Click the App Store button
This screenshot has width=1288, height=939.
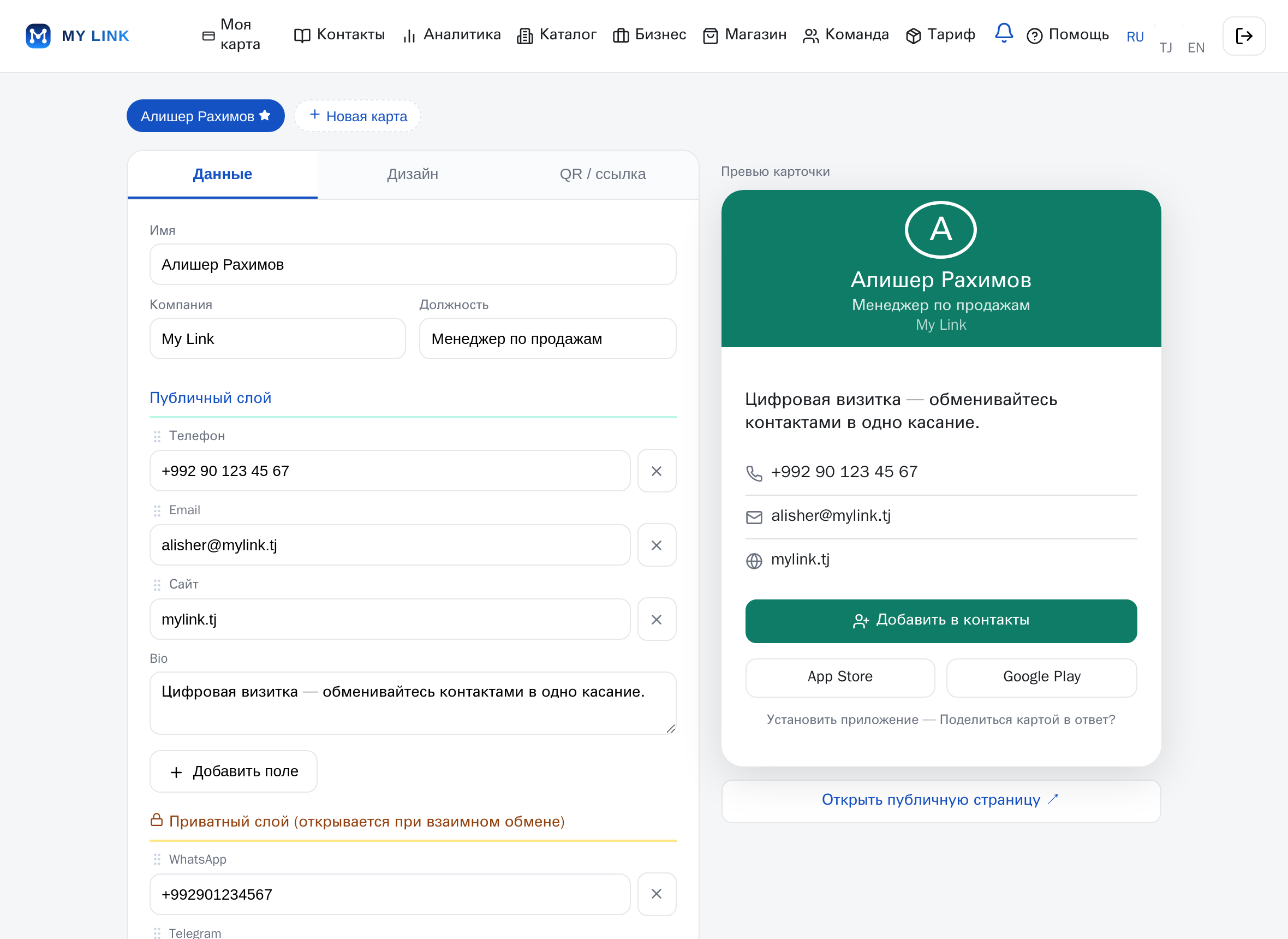(x=840, y=677)
